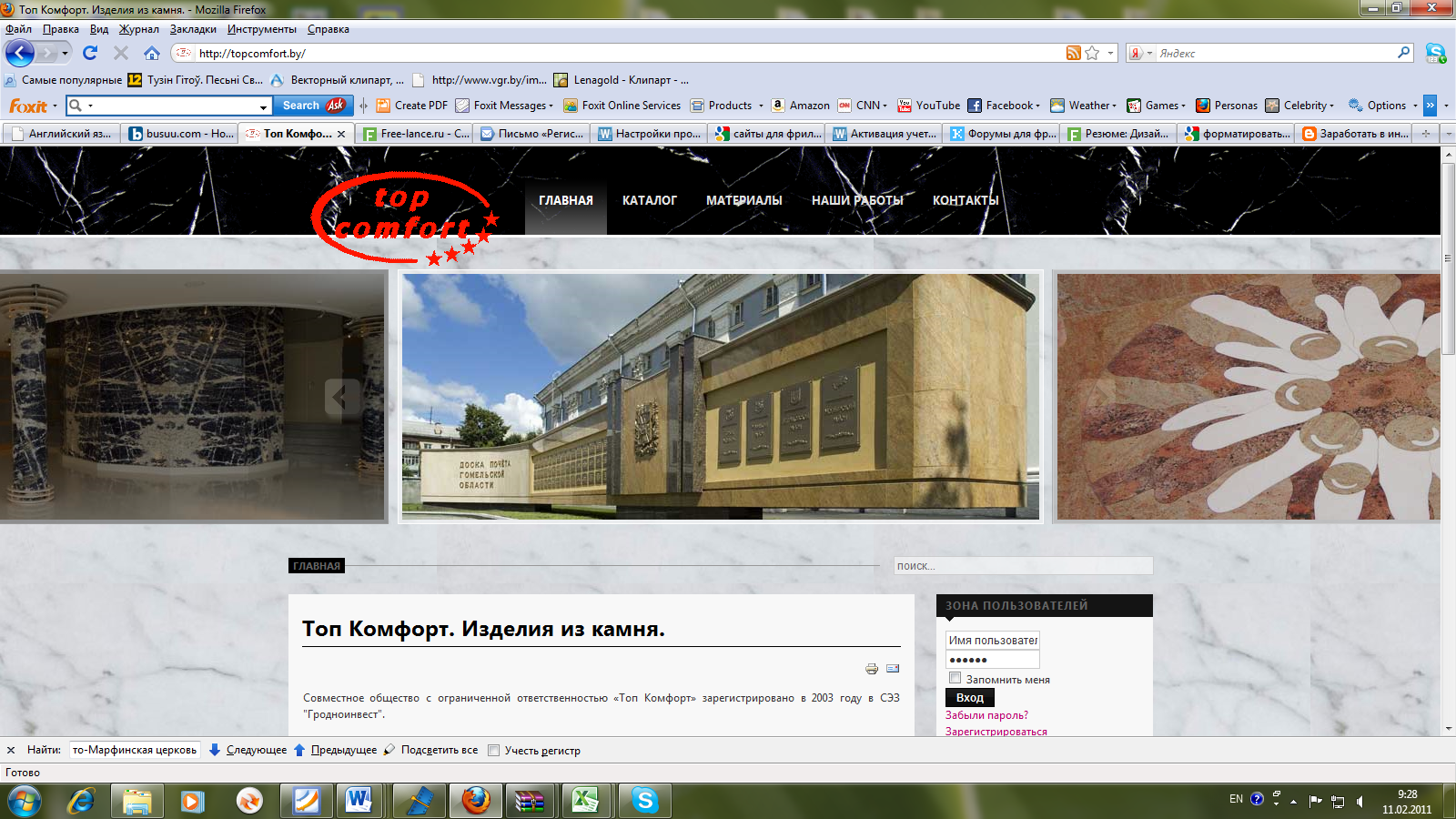
Task: Click the Search Ask button
Action: pyautogui.click(x=312, y=106)
